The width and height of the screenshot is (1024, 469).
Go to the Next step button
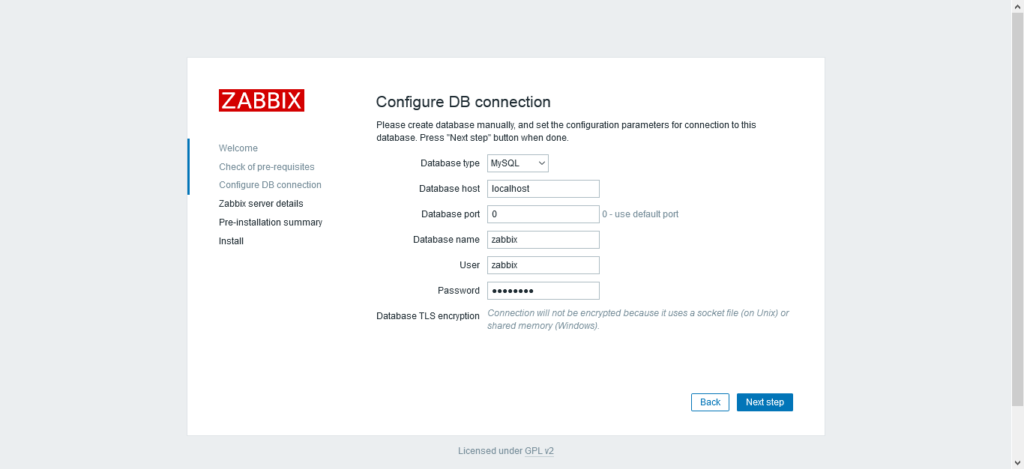pos(765,402)
